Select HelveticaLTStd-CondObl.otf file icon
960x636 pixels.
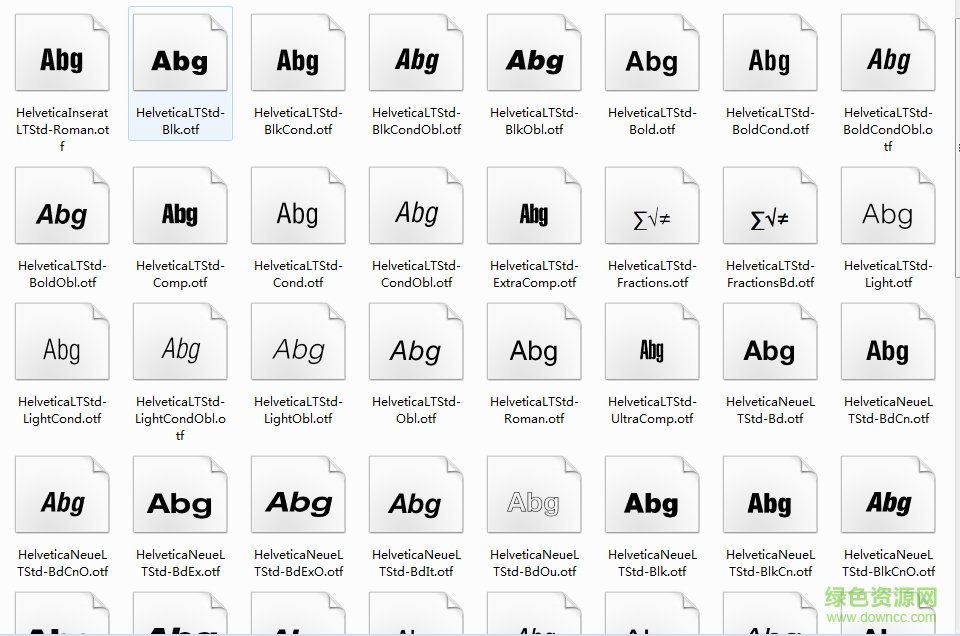(416, 206)
